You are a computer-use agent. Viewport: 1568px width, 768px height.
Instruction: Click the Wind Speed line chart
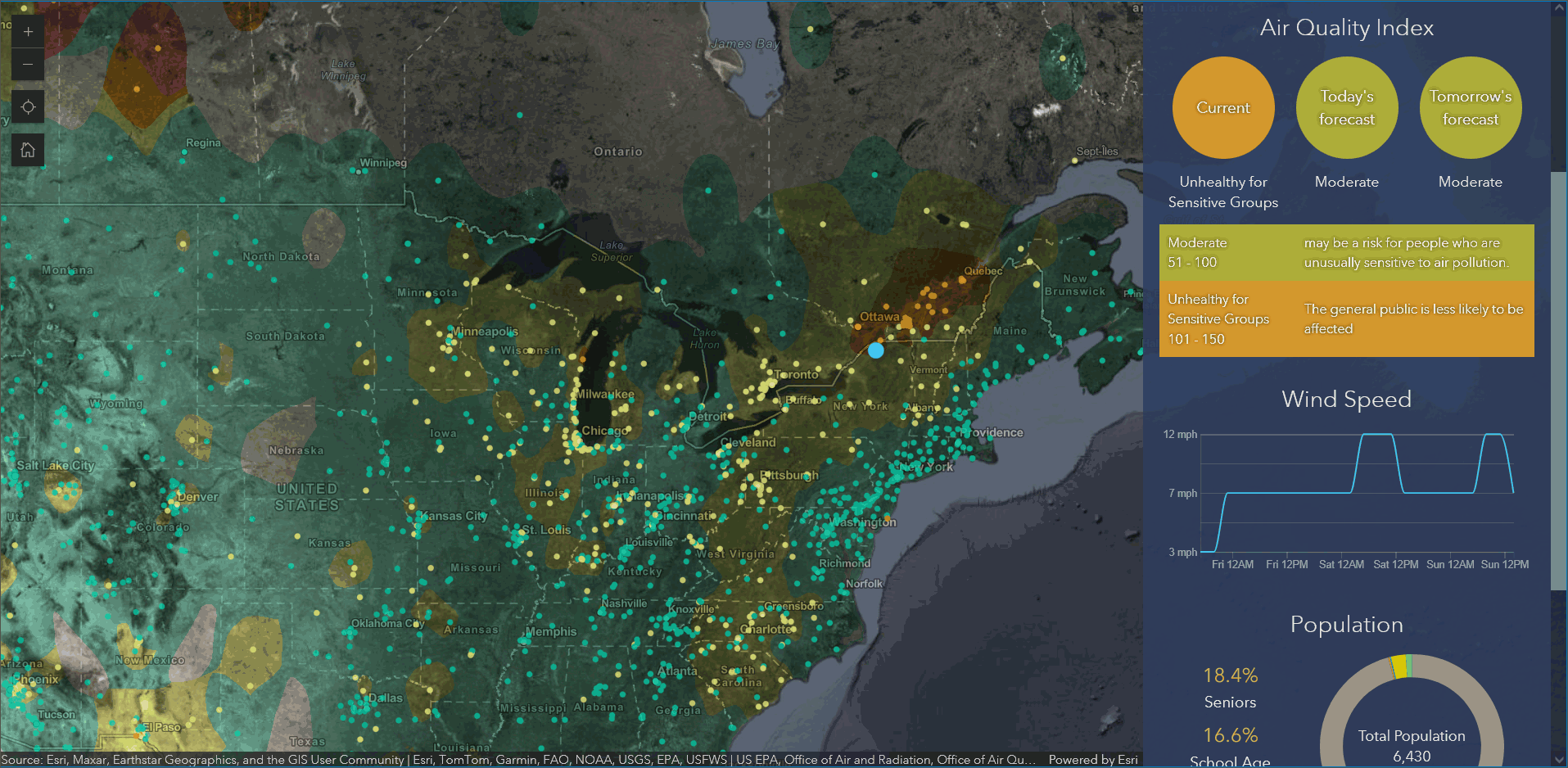point(1357,493)
